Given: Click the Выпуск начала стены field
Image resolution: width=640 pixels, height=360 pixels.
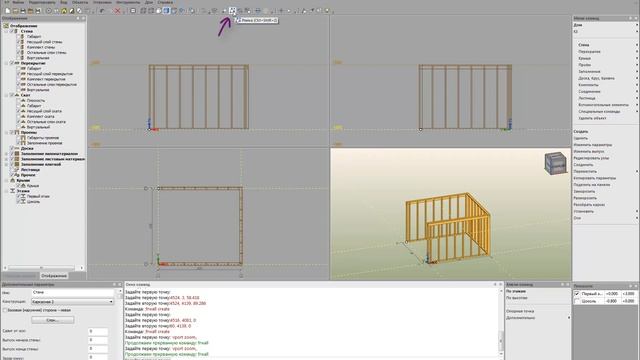Looking at the screenshot, I should pos(98,340).
